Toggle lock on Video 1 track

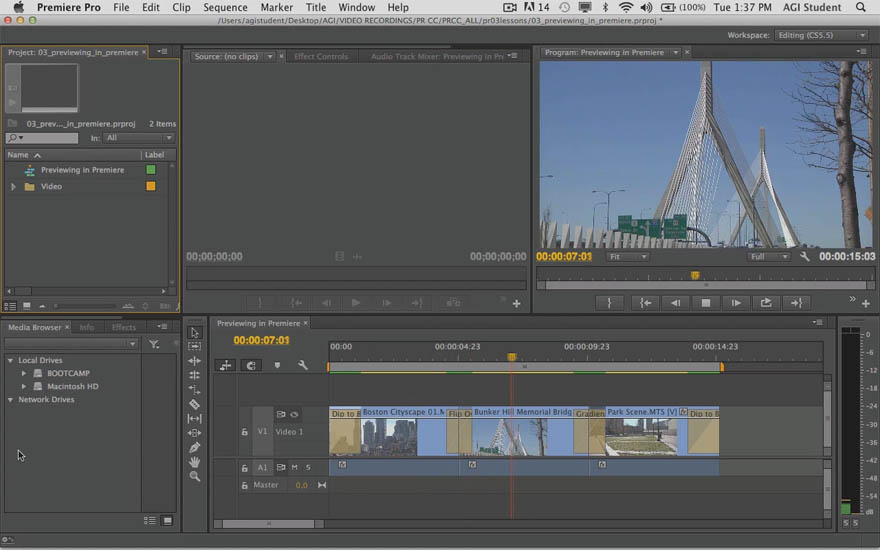click(x=244, y=432)
